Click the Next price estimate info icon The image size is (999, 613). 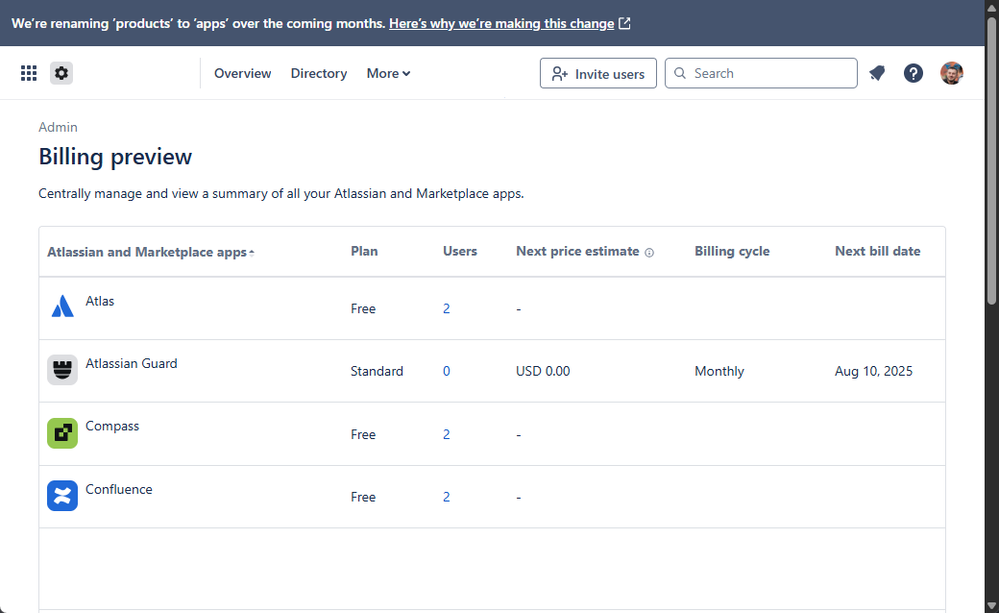click(x=649, y=252)
